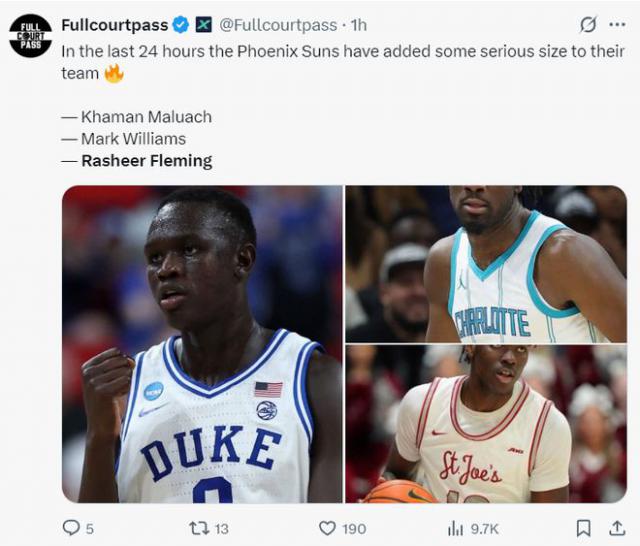640x546 pixels.
Task: Repost the Phoenix Suns tweet
Action: coord(199,527)
